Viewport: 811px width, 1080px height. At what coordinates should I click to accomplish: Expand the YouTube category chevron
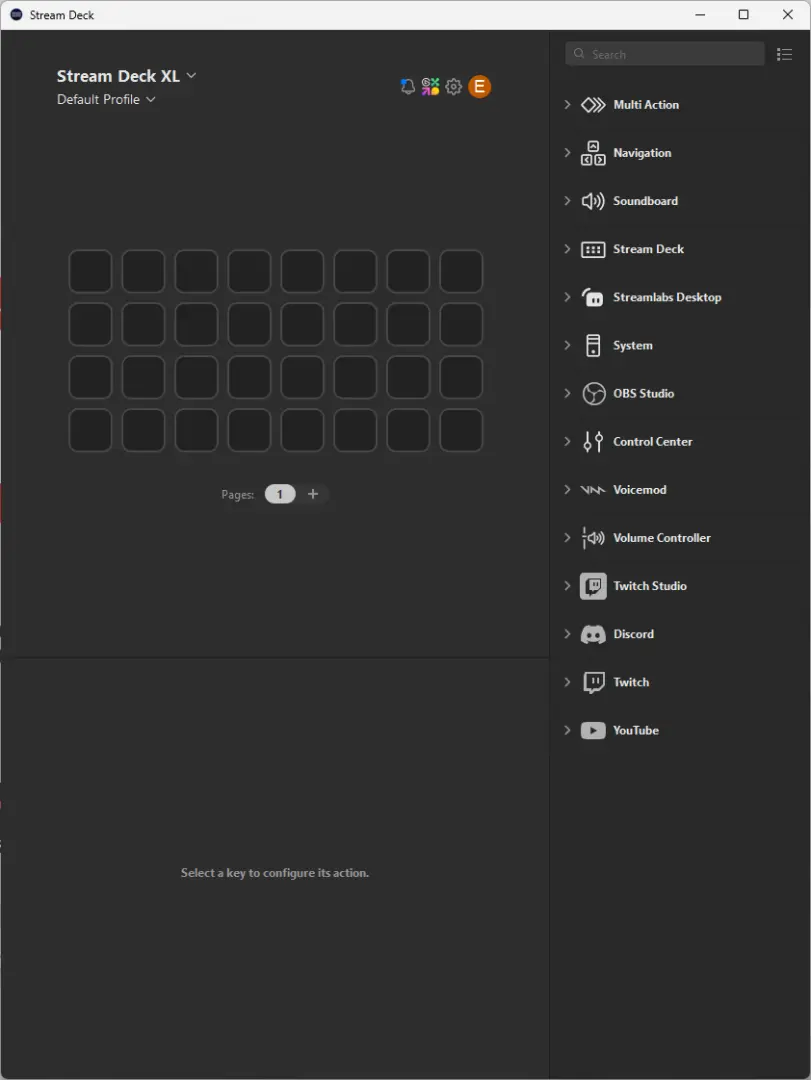click(x=567, y=731)
